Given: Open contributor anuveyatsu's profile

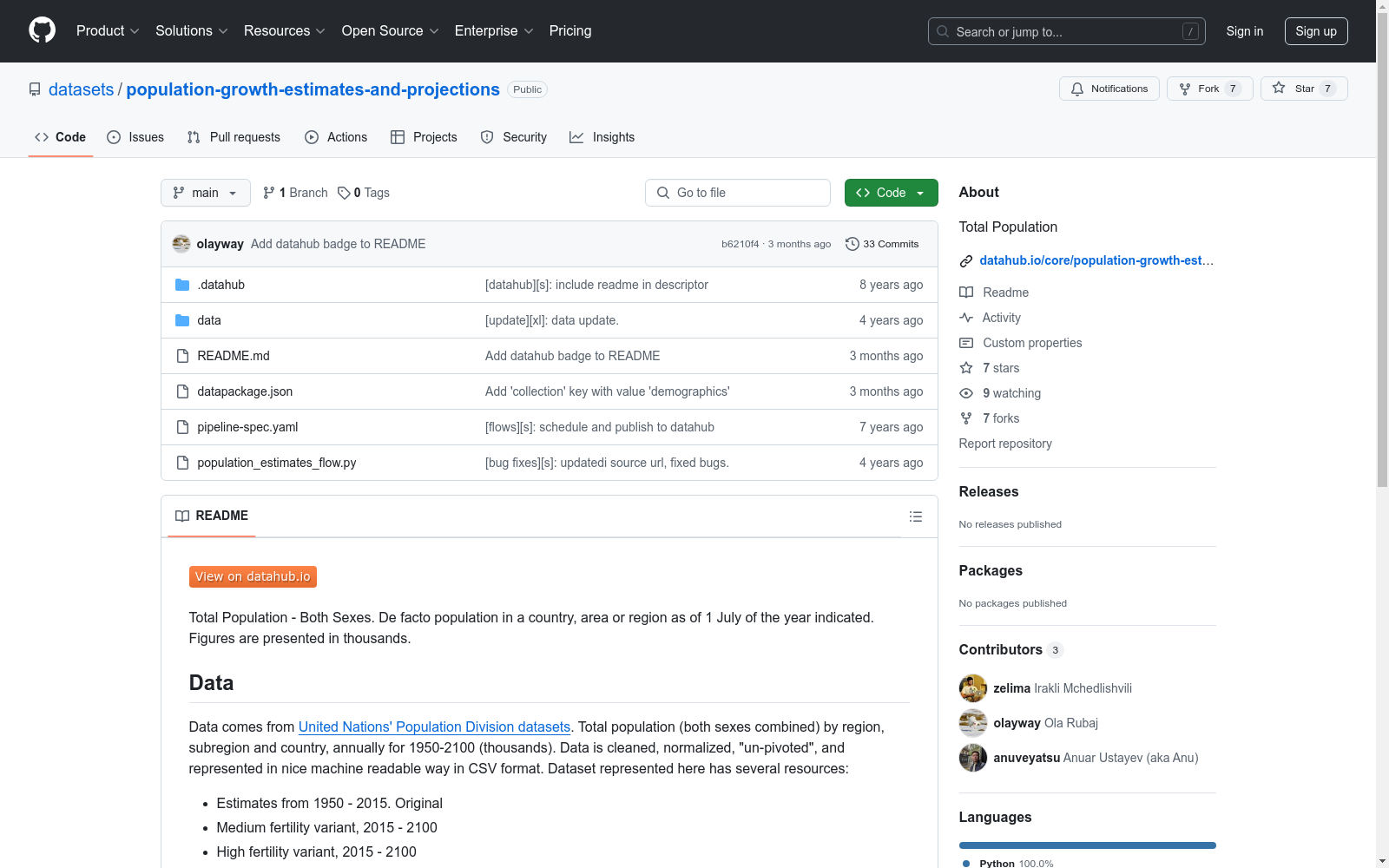Looking at the screenshot, I should (1027, 758).
